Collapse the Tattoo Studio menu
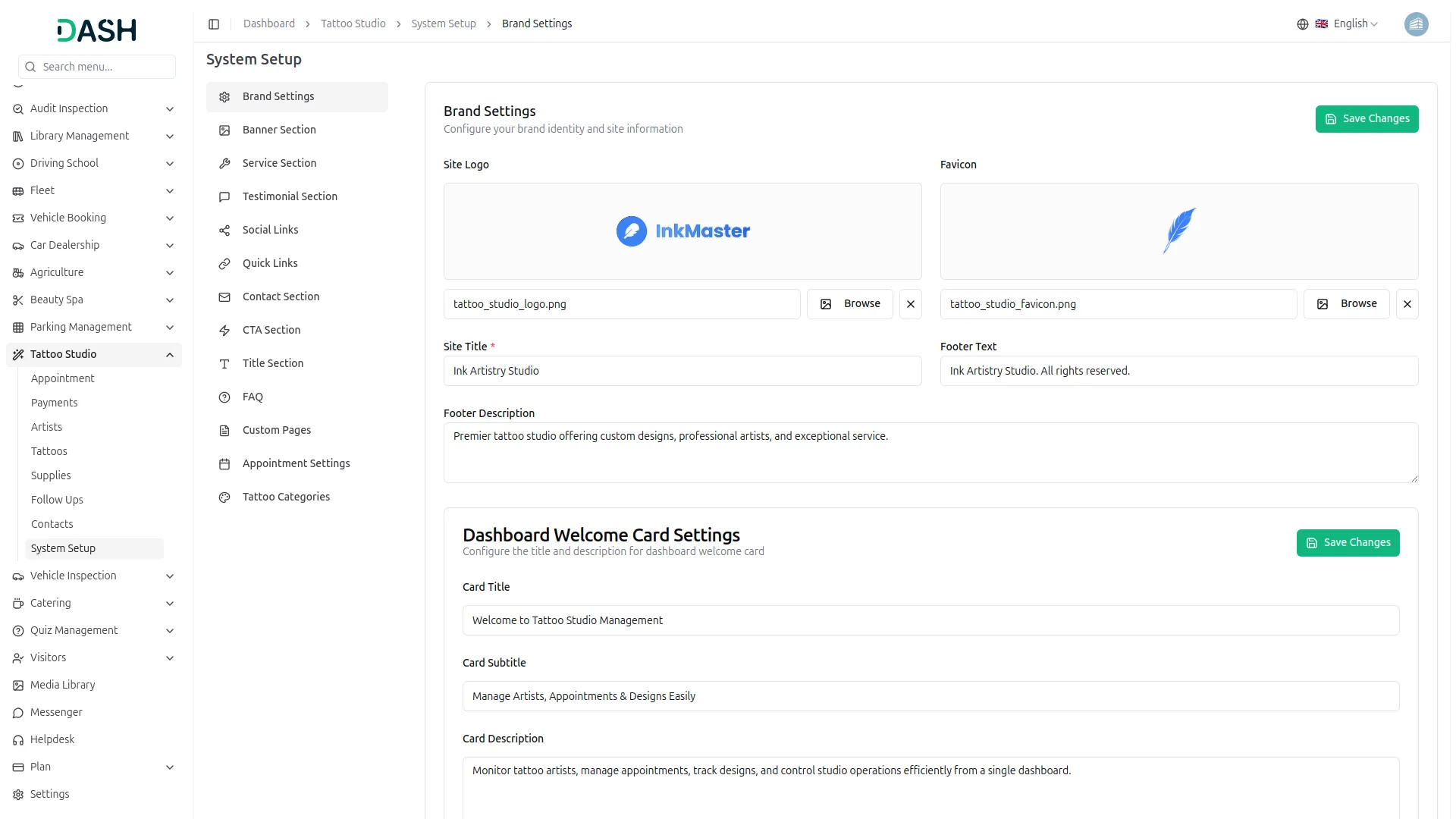This screenshot has width=1456, height=819. [170, 355]
